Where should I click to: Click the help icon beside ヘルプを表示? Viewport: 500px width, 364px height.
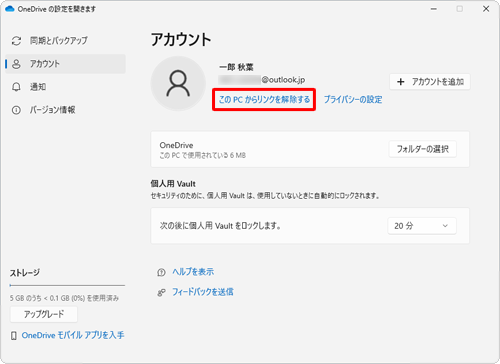click(161, 273)
